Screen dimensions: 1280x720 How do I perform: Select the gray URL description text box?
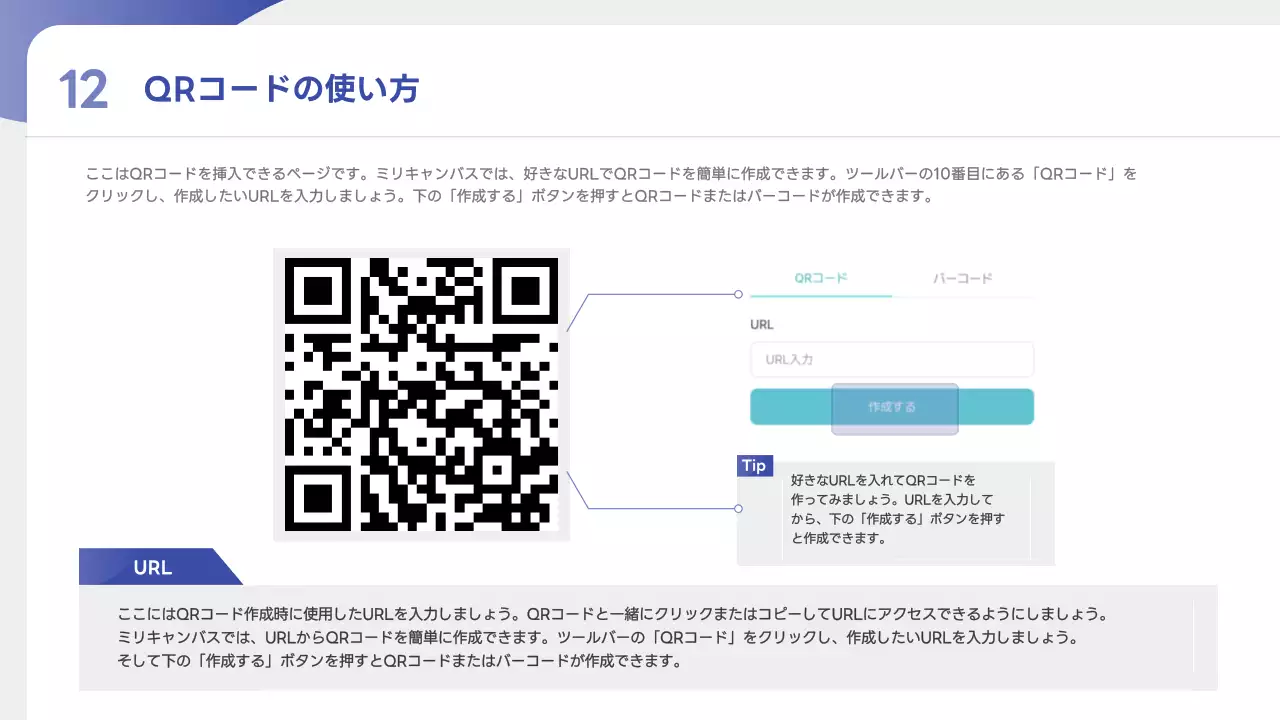648,637
